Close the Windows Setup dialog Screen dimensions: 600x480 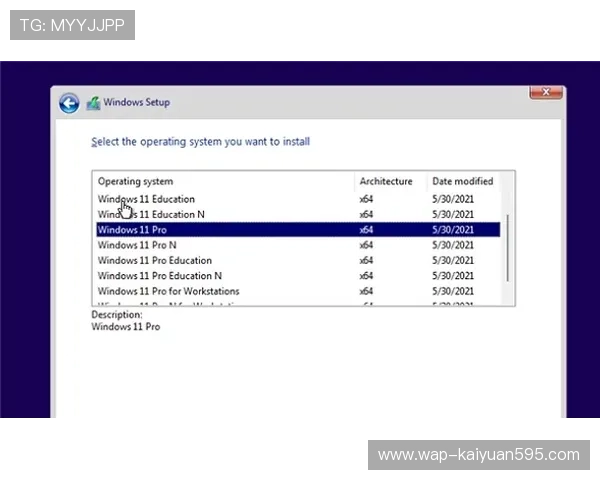click(546, 92)
